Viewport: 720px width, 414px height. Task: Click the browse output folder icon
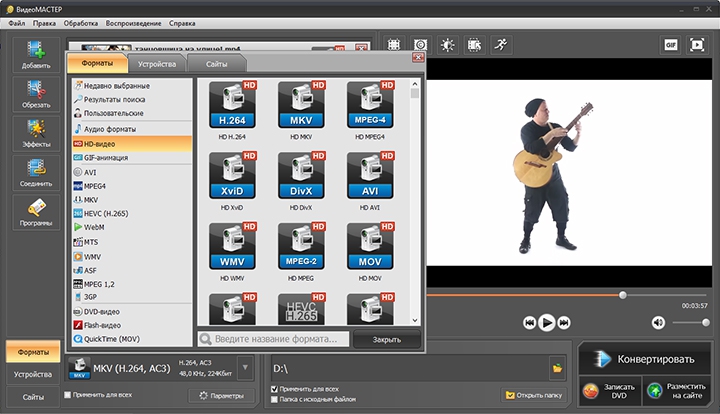coord(557,368)
